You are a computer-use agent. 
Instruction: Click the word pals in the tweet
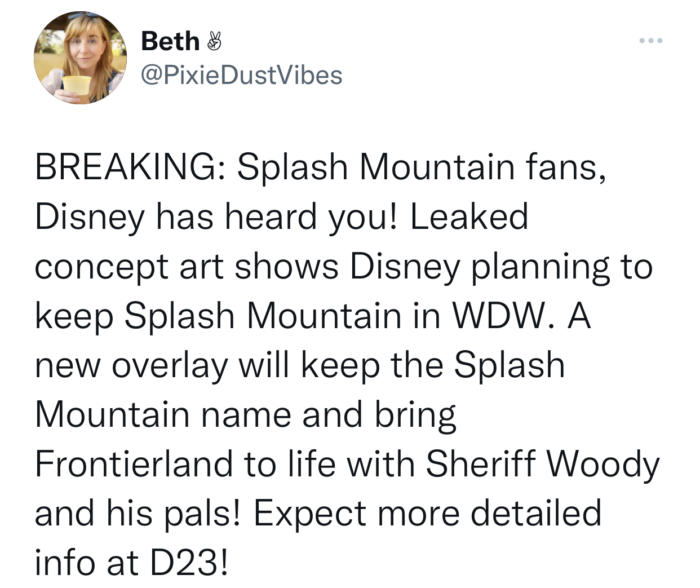click(202, 513)
